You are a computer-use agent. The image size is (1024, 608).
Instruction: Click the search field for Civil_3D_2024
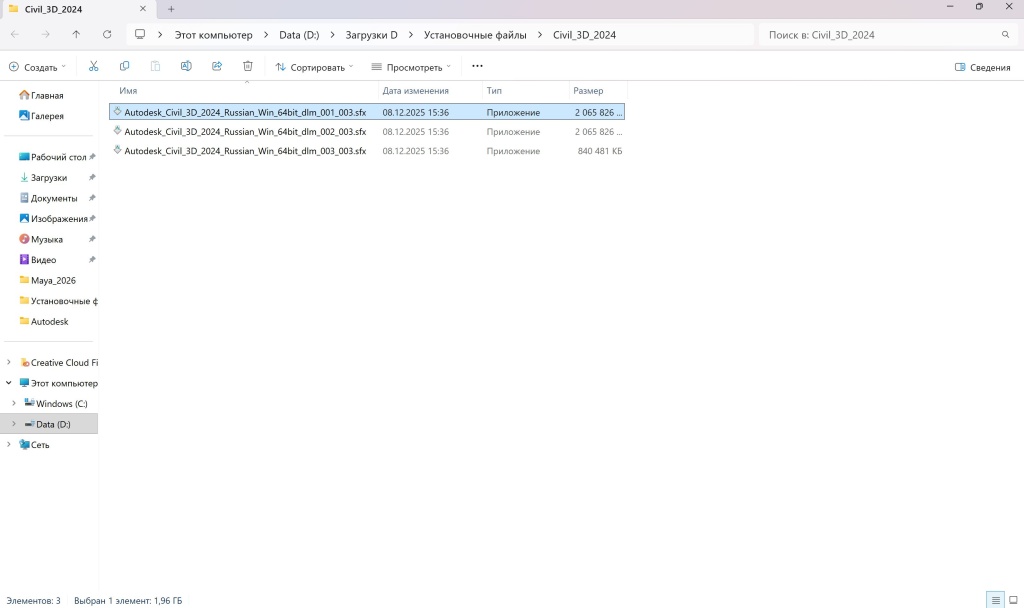(x=880, y=35)
